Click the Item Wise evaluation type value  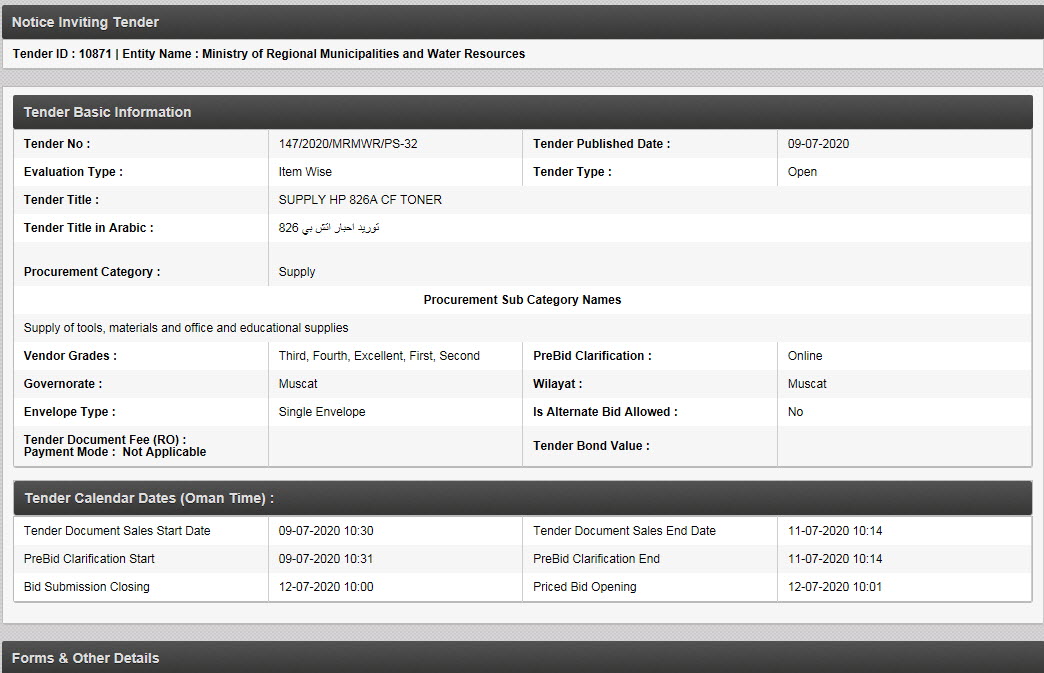tap(305, 172)
